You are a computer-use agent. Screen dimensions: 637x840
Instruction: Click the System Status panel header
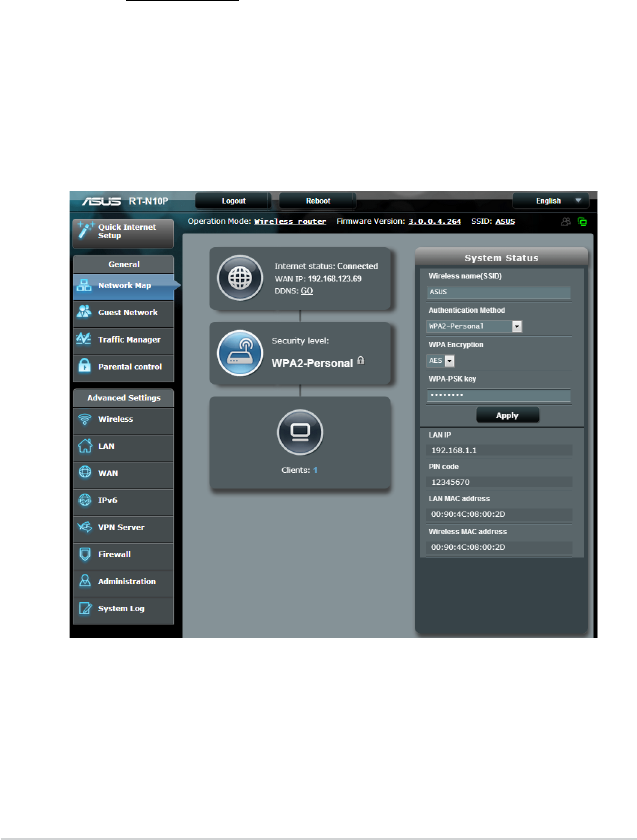click(x=501, y=258)
